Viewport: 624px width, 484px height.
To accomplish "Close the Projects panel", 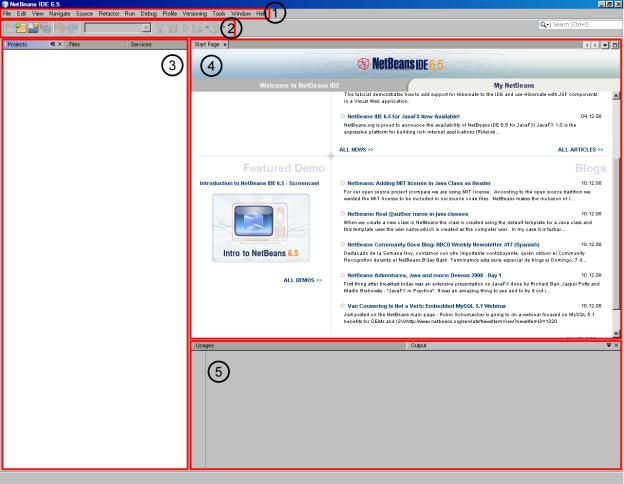I will click(60, 44).
